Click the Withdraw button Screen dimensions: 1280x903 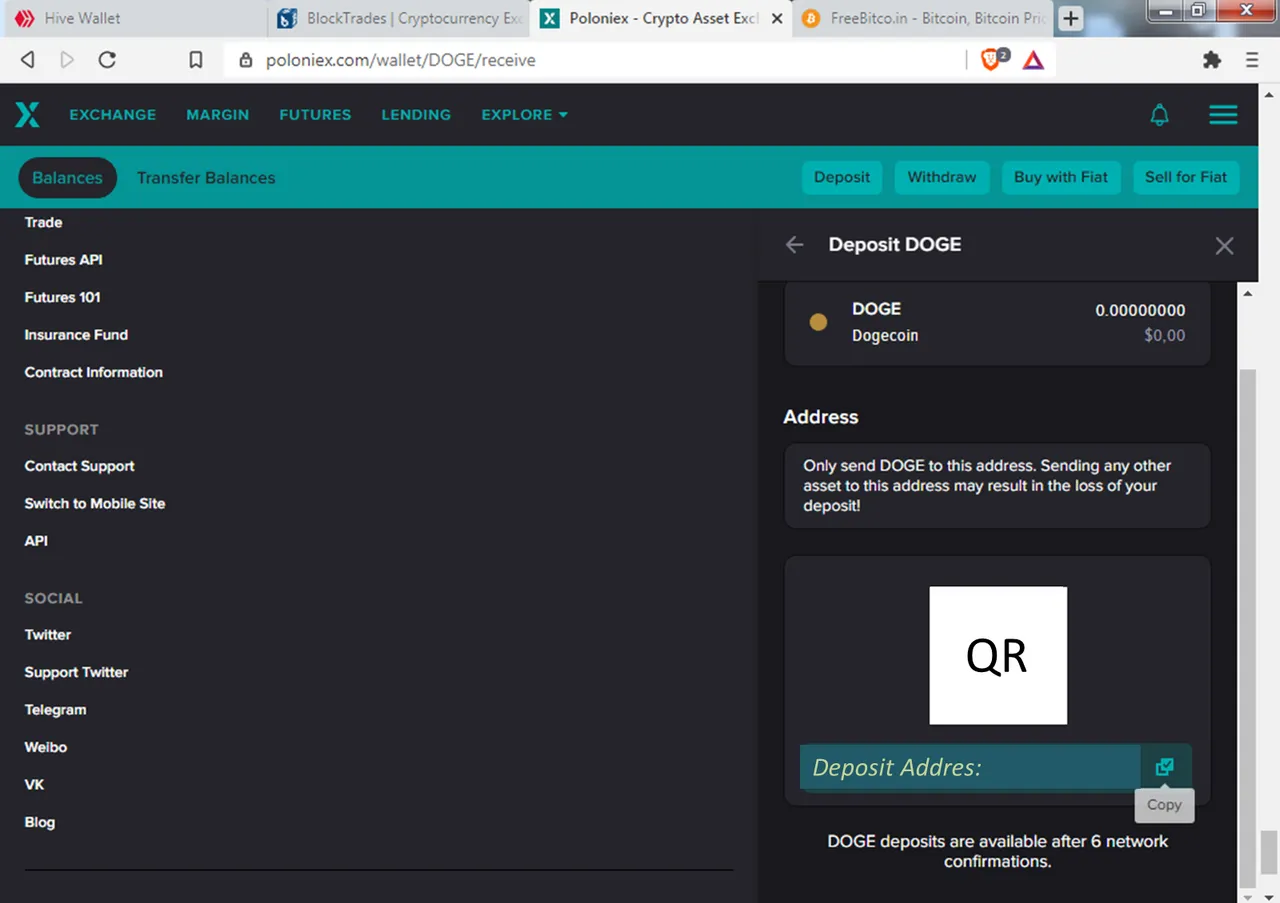[x=942, y=177]
